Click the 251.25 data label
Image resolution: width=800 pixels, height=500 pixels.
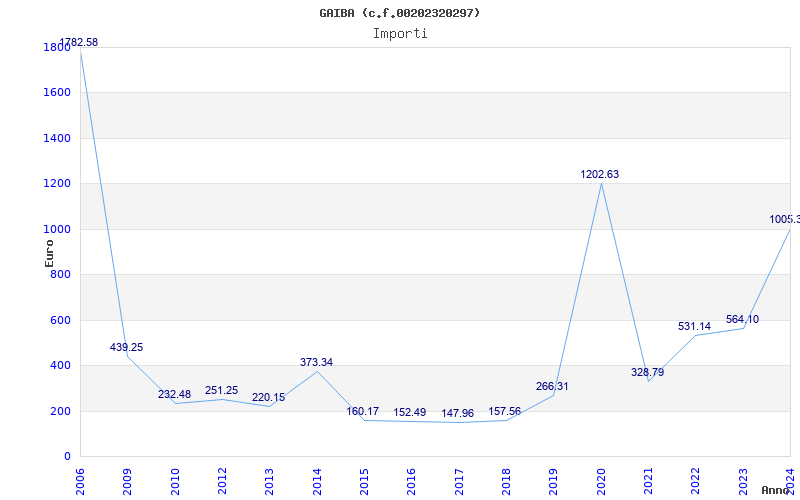coord(221,390)
